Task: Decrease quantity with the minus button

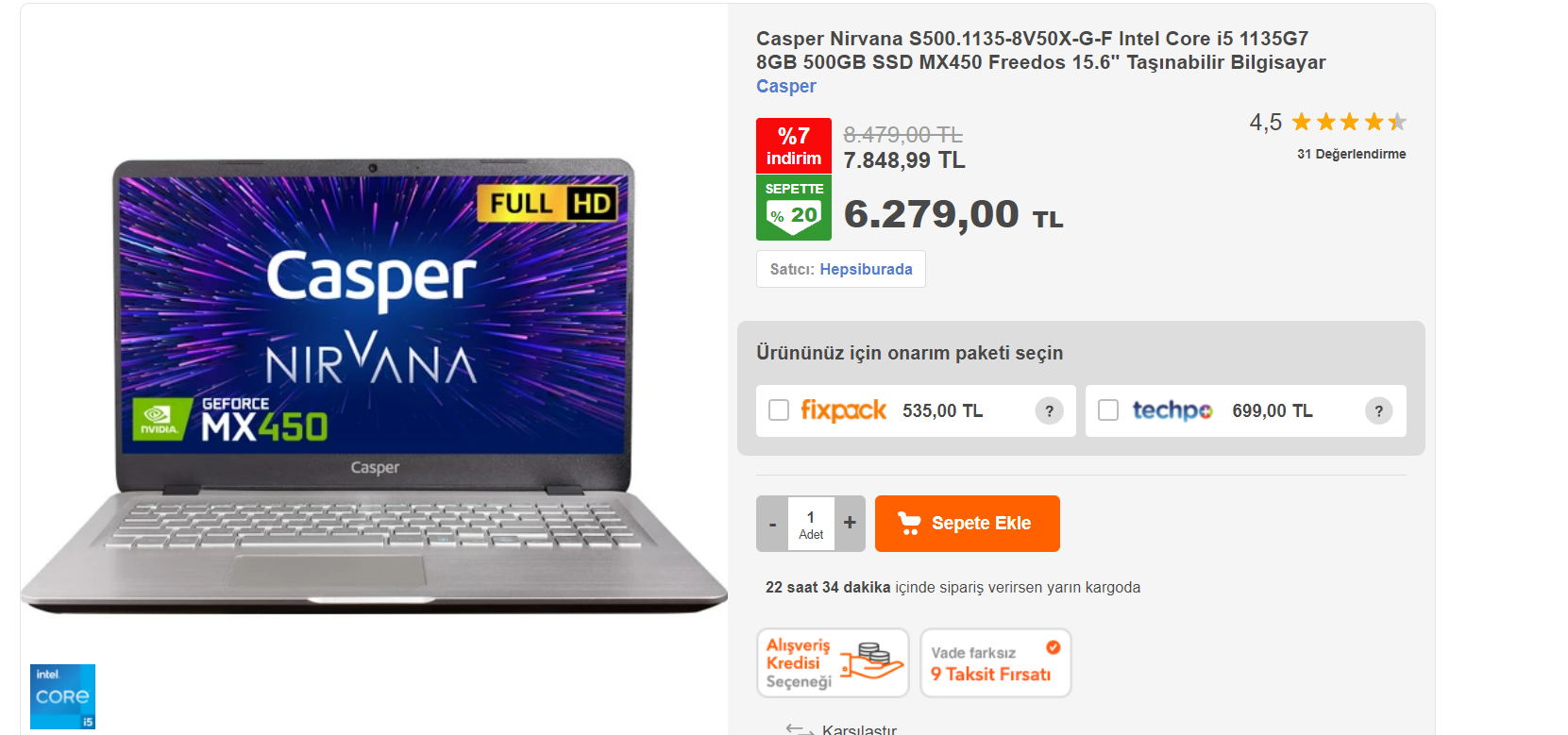Action: 772,523
